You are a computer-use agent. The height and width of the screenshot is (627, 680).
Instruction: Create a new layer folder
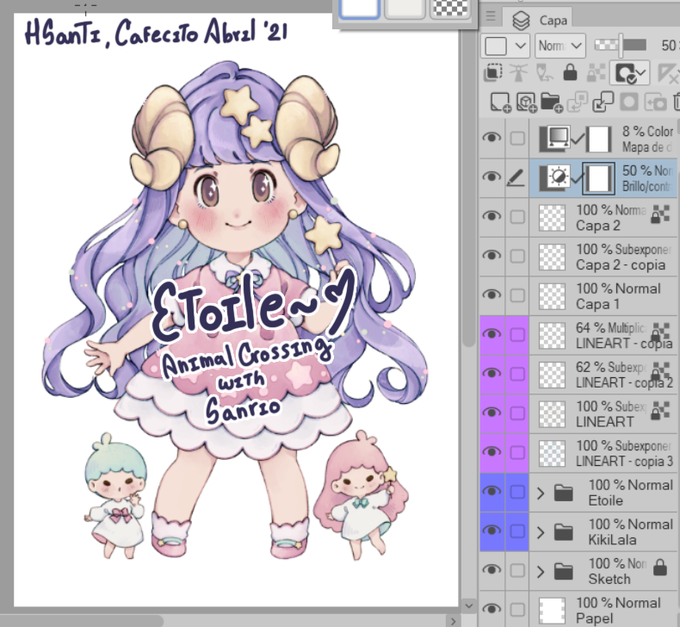coord(552,103)
